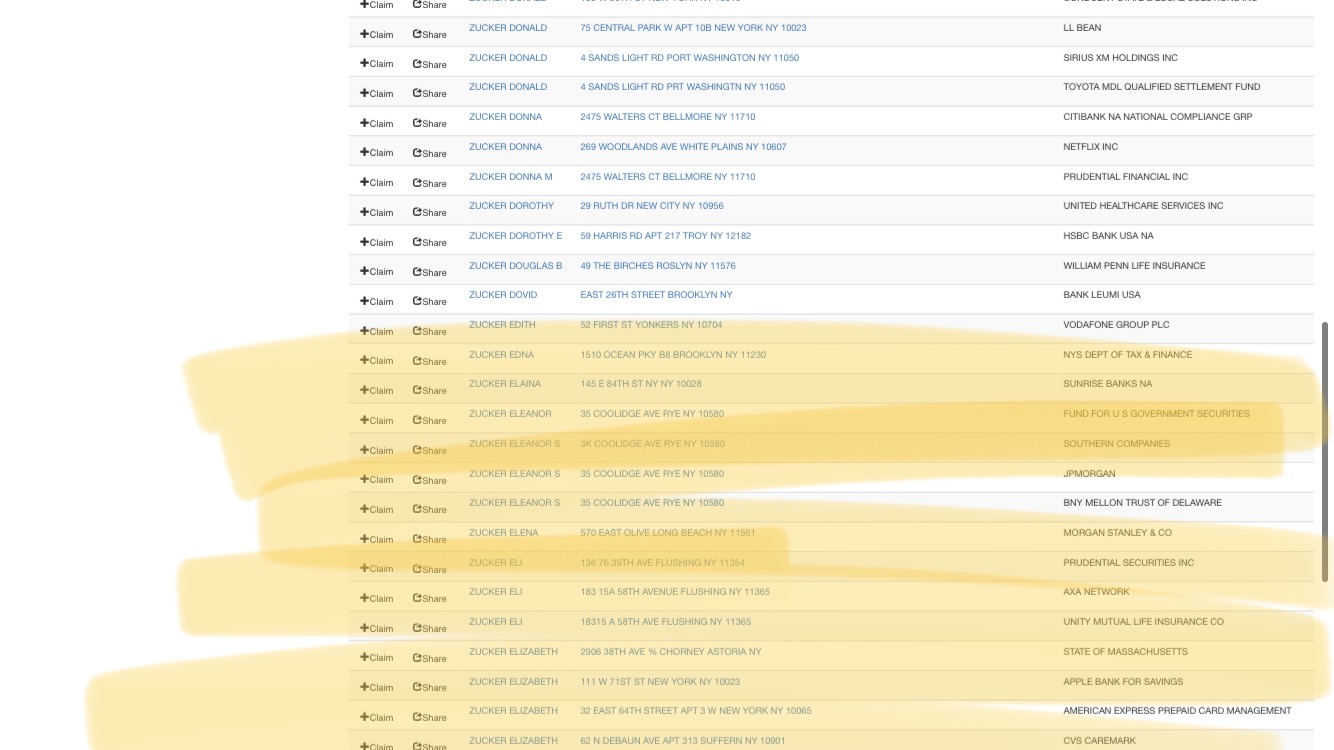The height and width of the screenshot is (750, 1334).
Task: Share the HSBC Bank USA row
Action: pyautogui.click(x=430, y=242)
